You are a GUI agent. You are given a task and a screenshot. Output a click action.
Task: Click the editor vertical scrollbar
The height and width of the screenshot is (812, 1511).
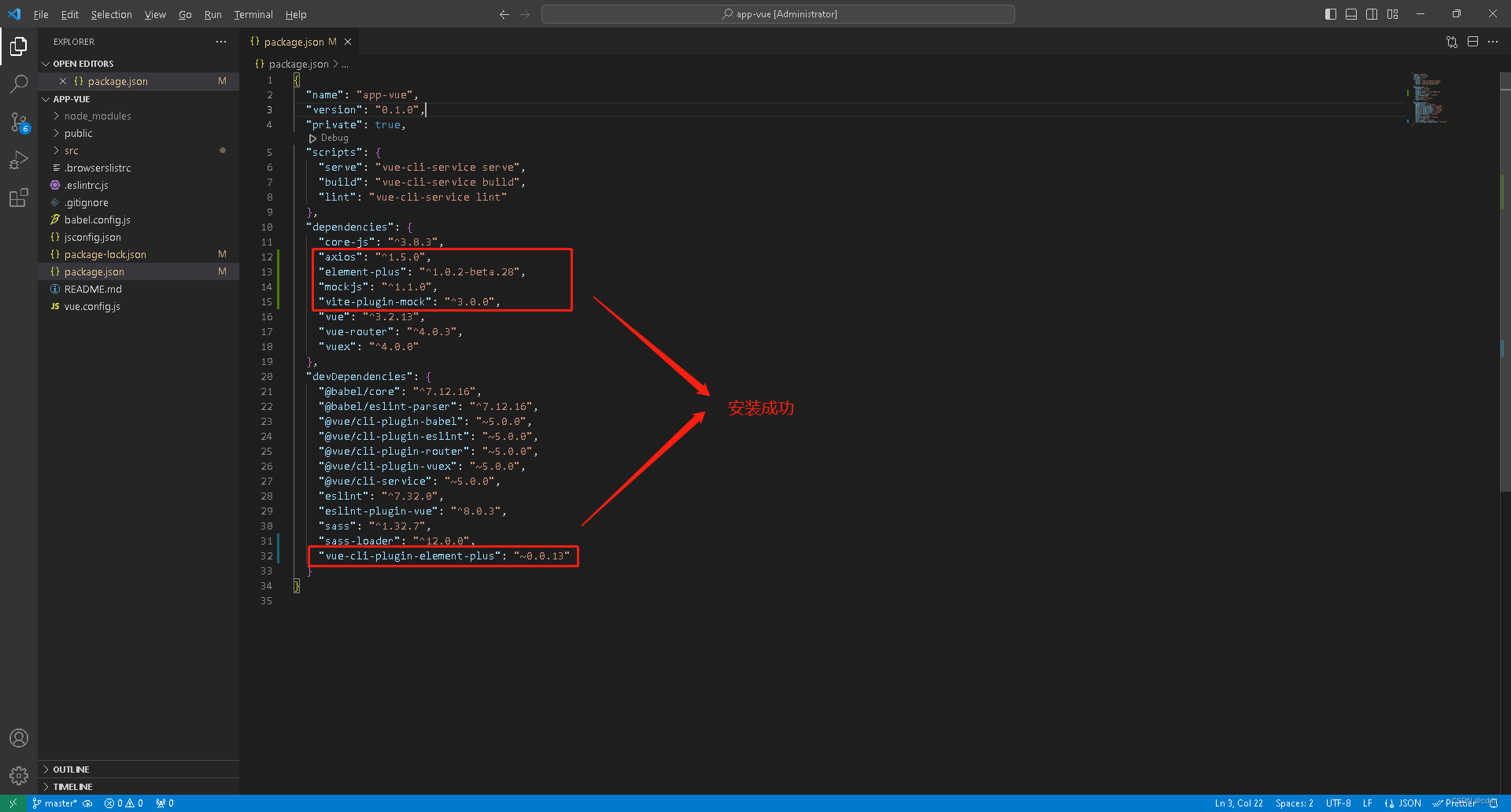click(x=1505, y=282)
